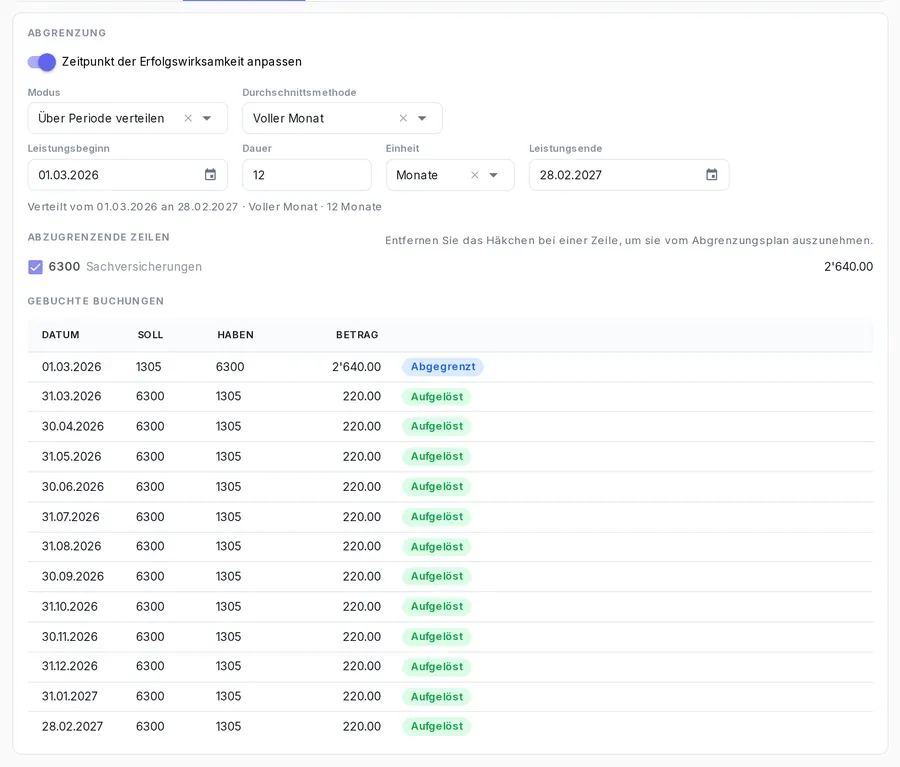
Task: Click the DATUM column header
Action: [x=61, y=335]
